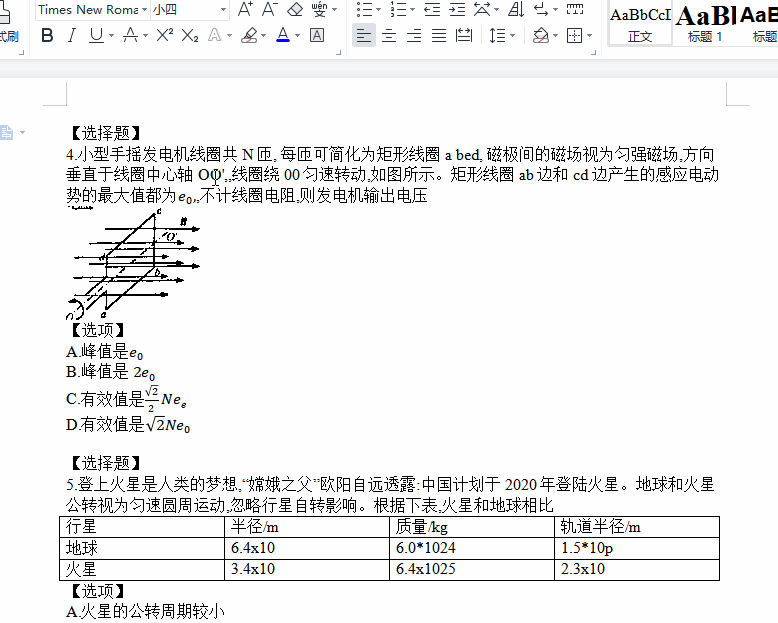This screenshot has width=778, height=623.
Task: Open the Font dialog launcher
Action: [339, 52]
